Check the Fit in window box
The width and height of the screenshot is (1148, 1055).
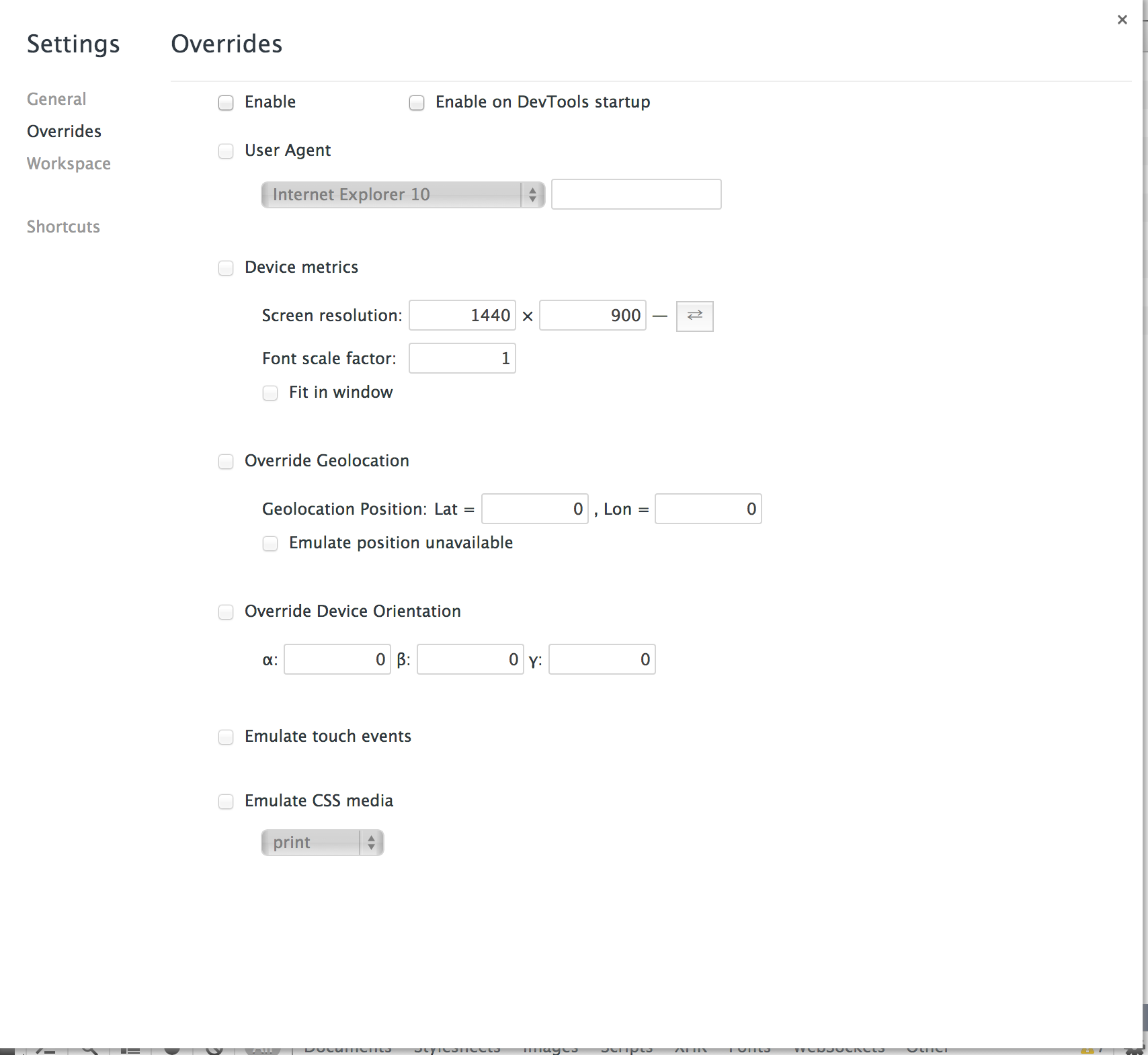point(270,393)
